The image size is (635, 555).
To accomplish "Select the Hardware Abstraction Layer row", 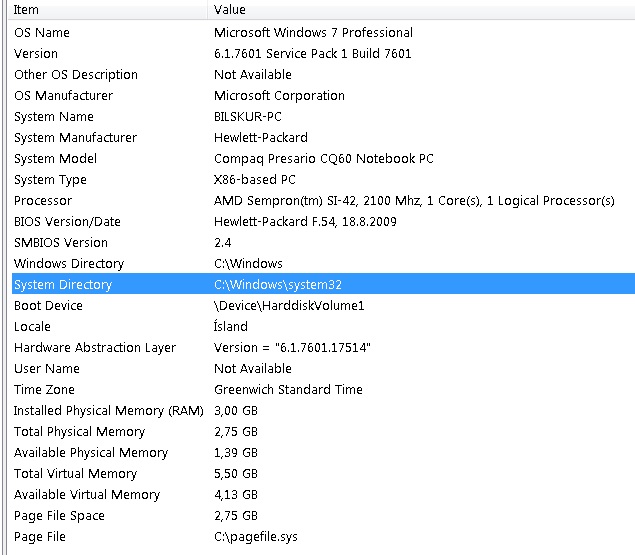I will pos(95,348).
